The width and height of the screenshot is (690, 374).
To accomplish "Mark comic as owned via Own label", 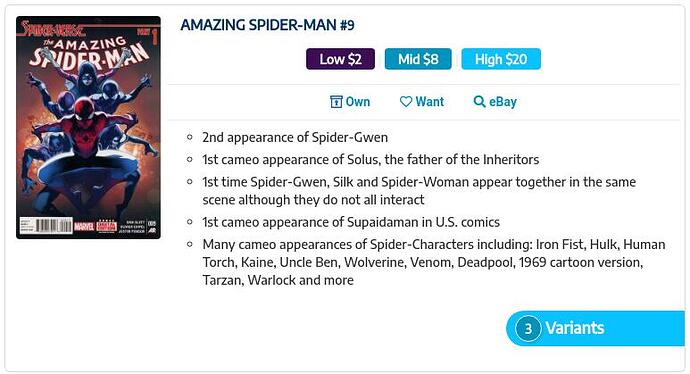I will click(358, 102).
